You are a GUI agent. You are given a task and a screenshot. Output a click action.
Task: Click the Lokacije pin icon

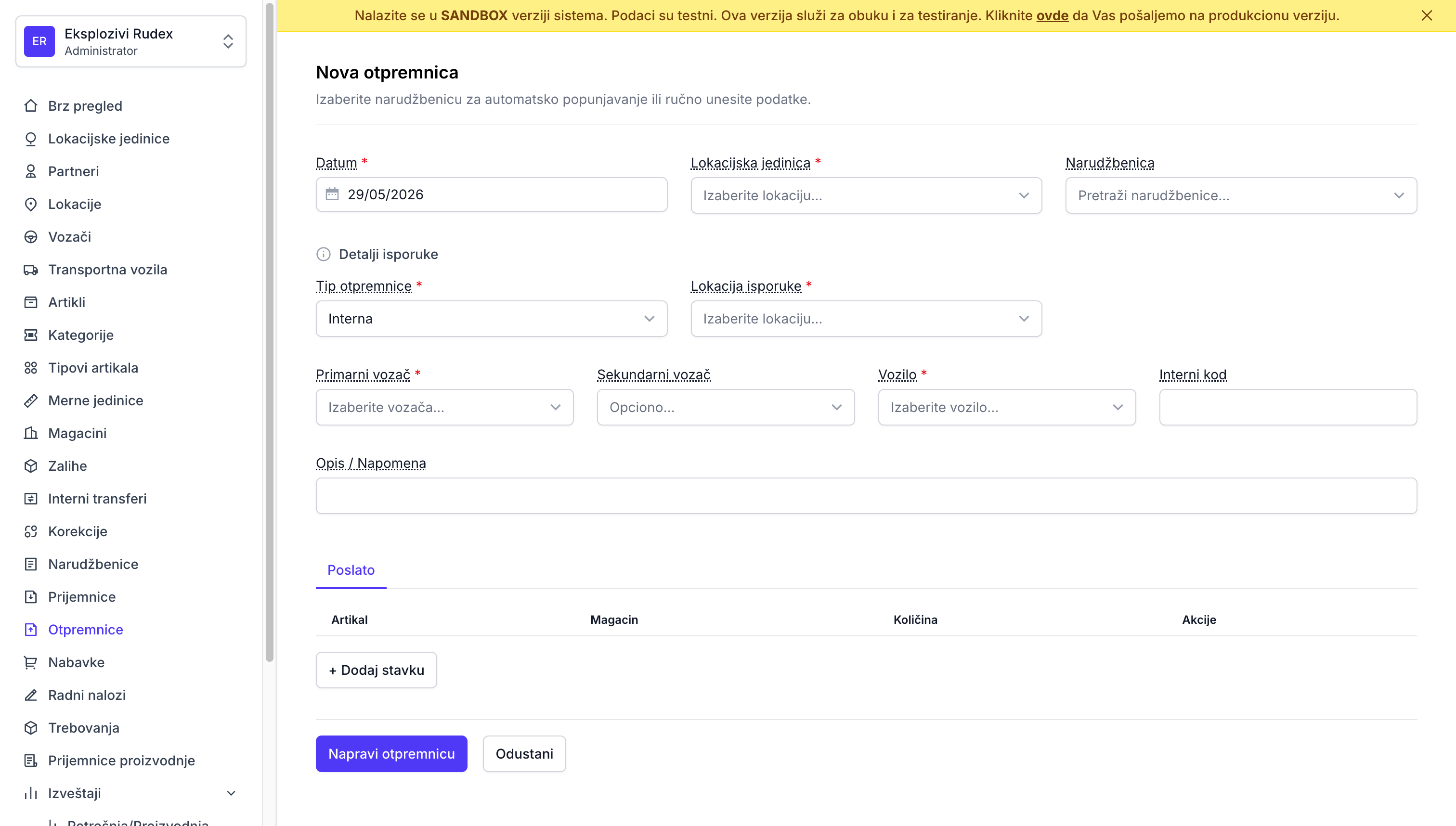point(31,204)
